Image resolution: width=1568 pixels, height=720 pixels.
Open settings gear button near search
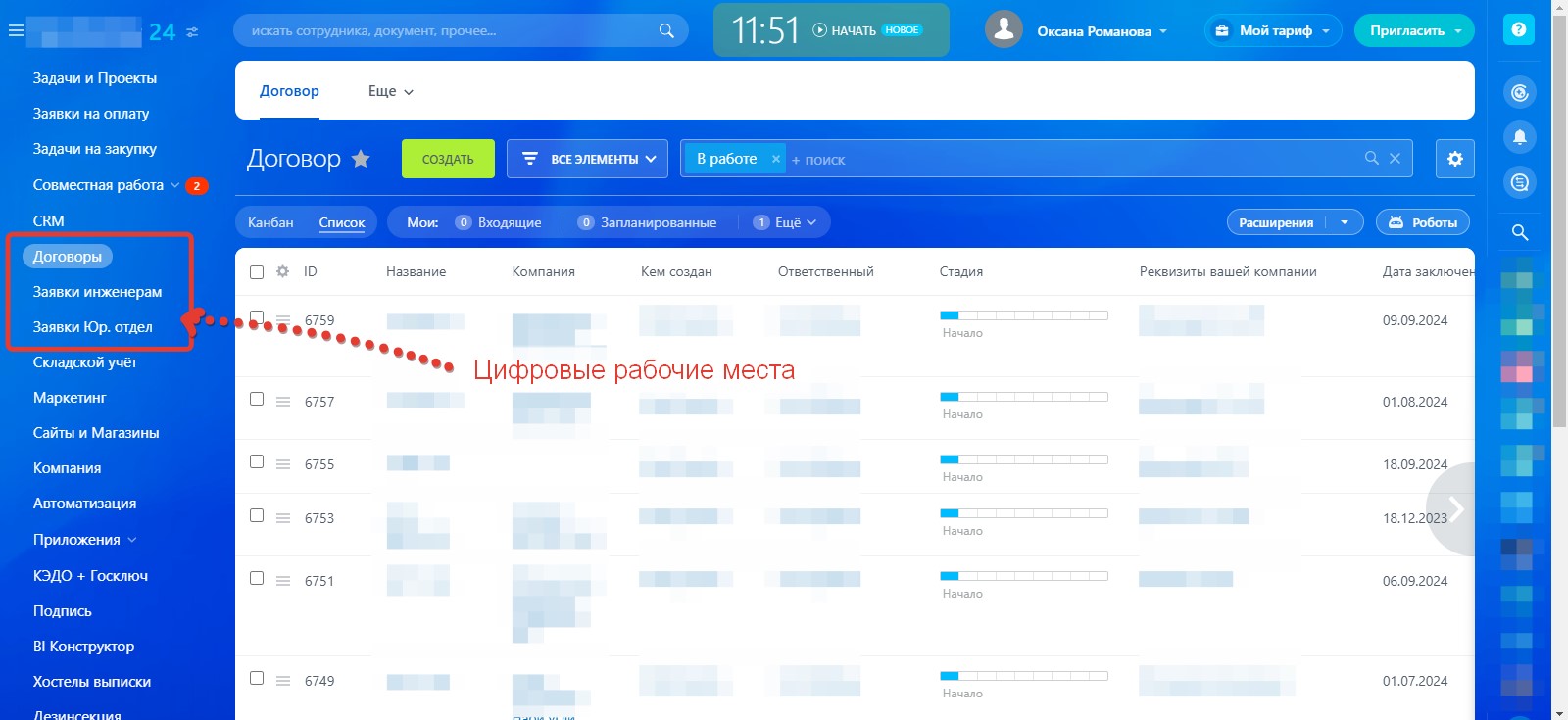[1454, 159]
